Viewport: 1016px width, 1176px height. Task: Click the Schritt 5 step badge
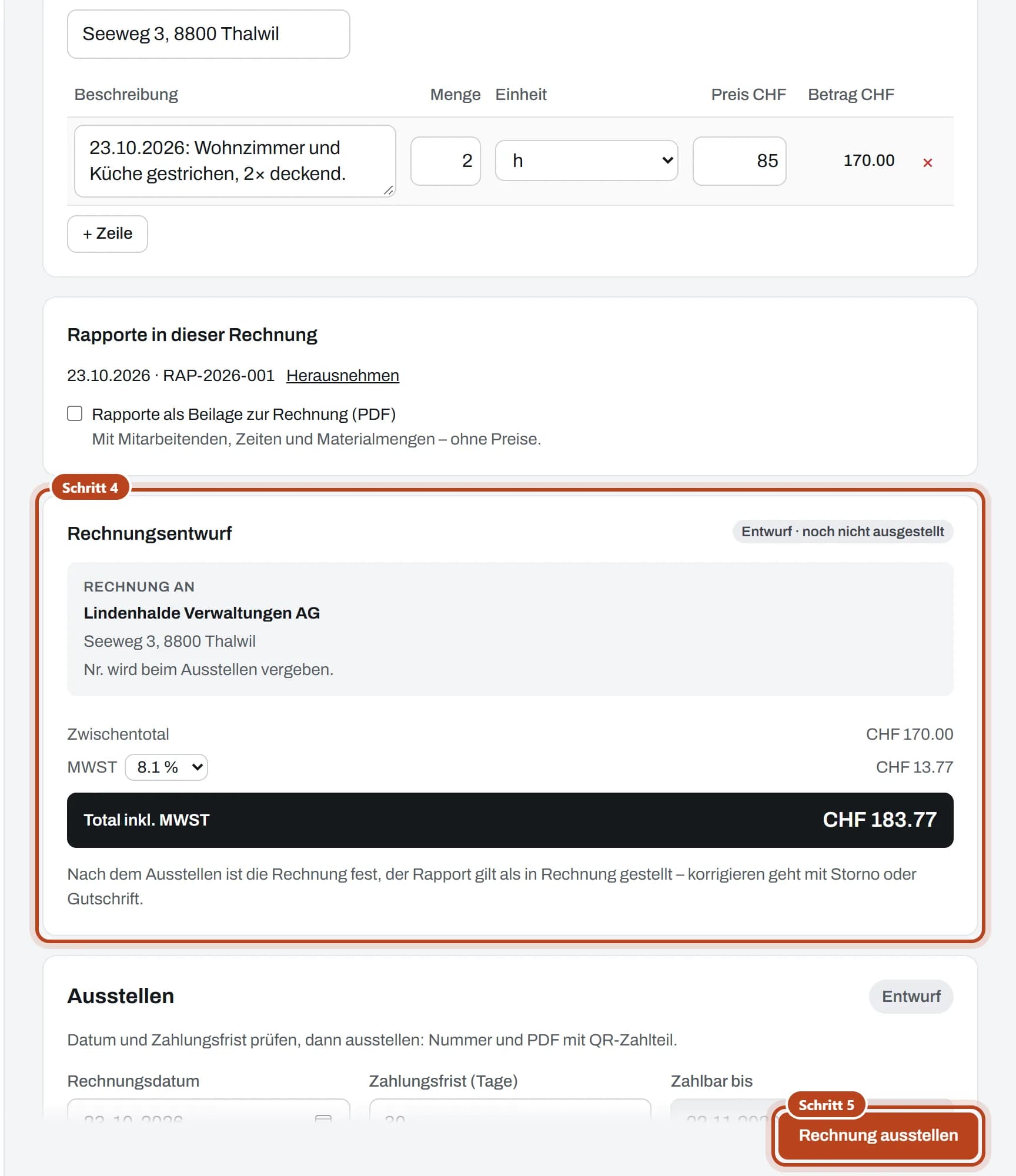826,1105
